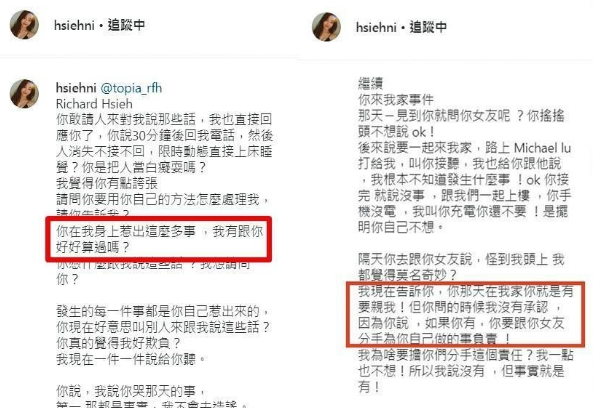The height and width of the screenshot is (408, 593).
Task: Click the 你來我家事件 heading line
Action: [396, 99]
